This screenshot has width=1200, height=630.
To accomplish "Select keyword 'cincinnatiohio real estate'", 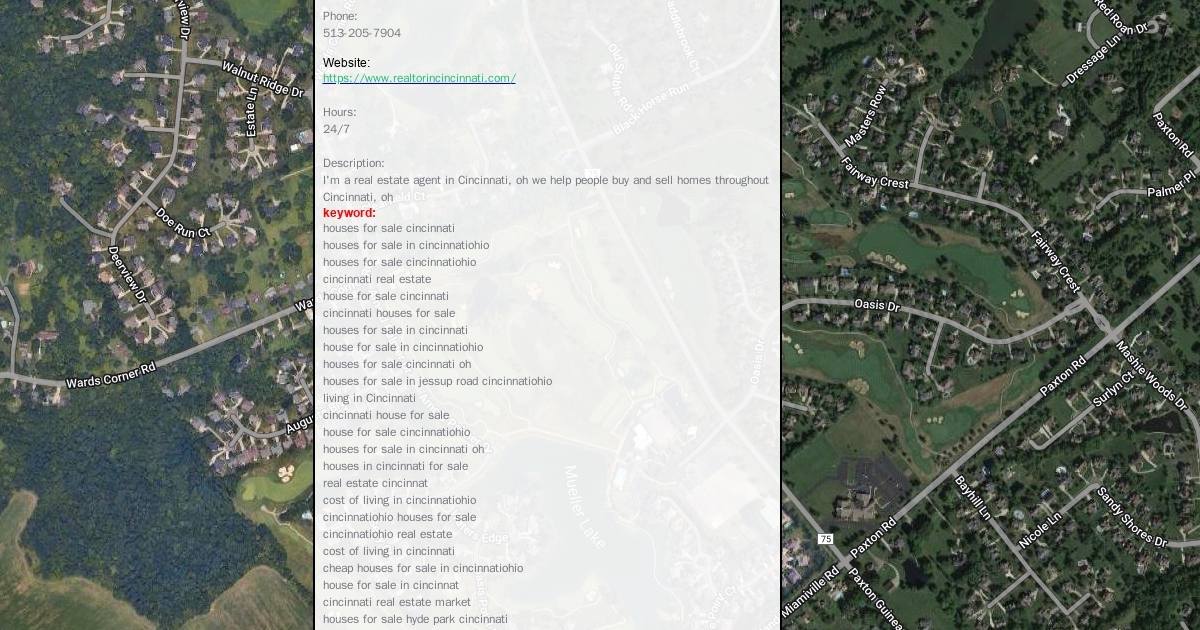I will (x=387, y=534).
